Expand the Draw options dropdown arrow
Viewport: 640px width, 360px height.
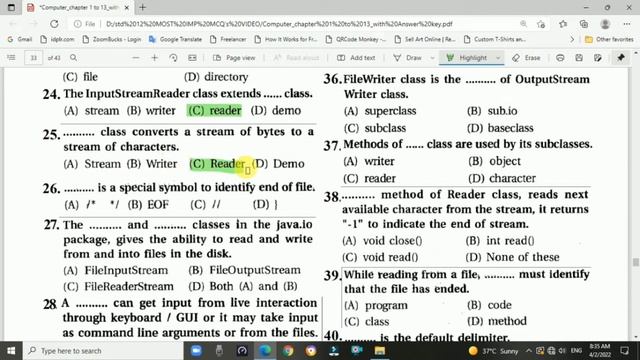(432, 58)
